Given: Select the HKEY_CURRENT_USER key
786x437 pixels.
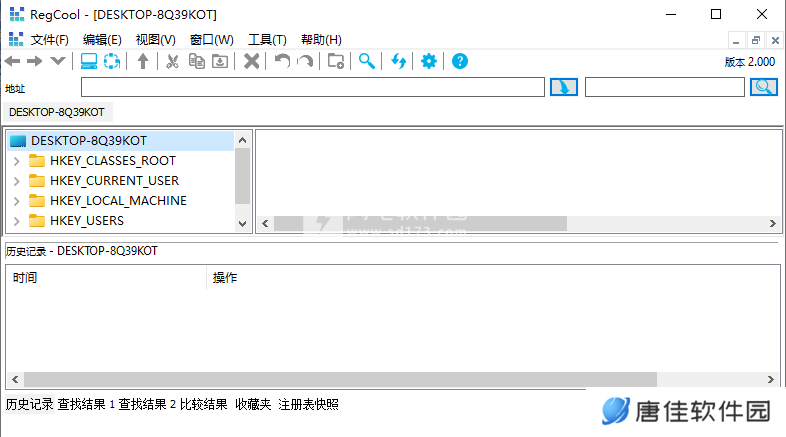Looking at the screenshot, I should point(114,181).
